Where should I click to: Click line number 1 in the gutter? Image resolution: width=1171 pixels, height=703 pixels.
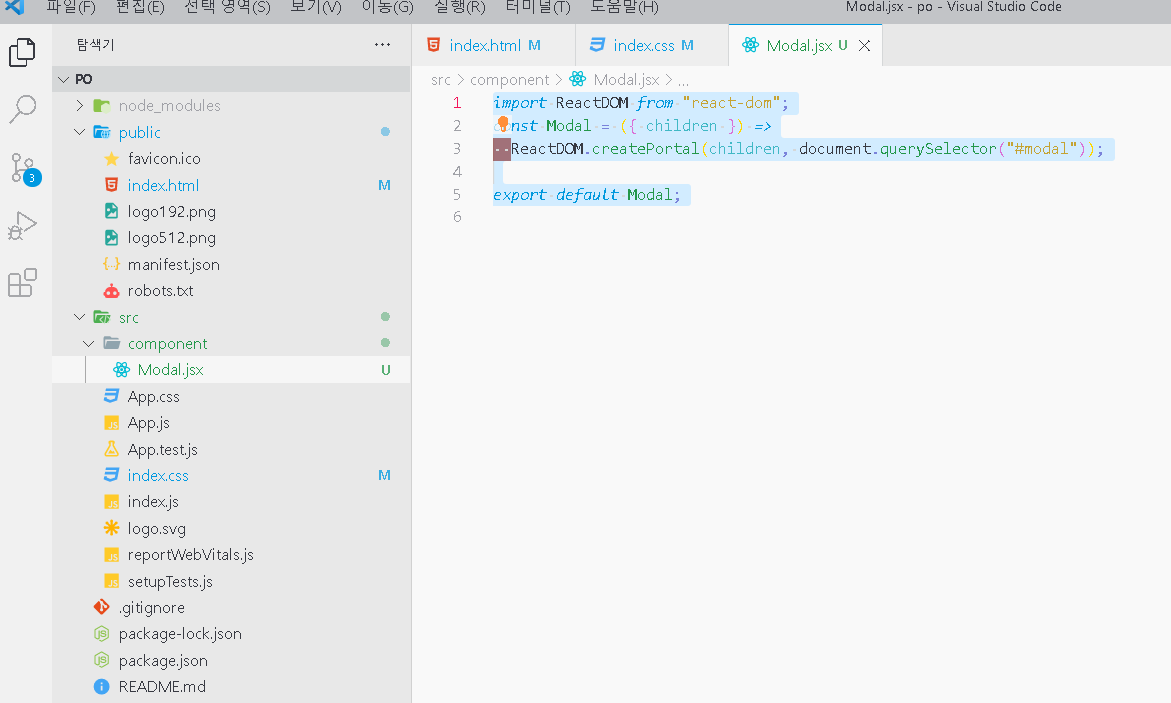457,103
